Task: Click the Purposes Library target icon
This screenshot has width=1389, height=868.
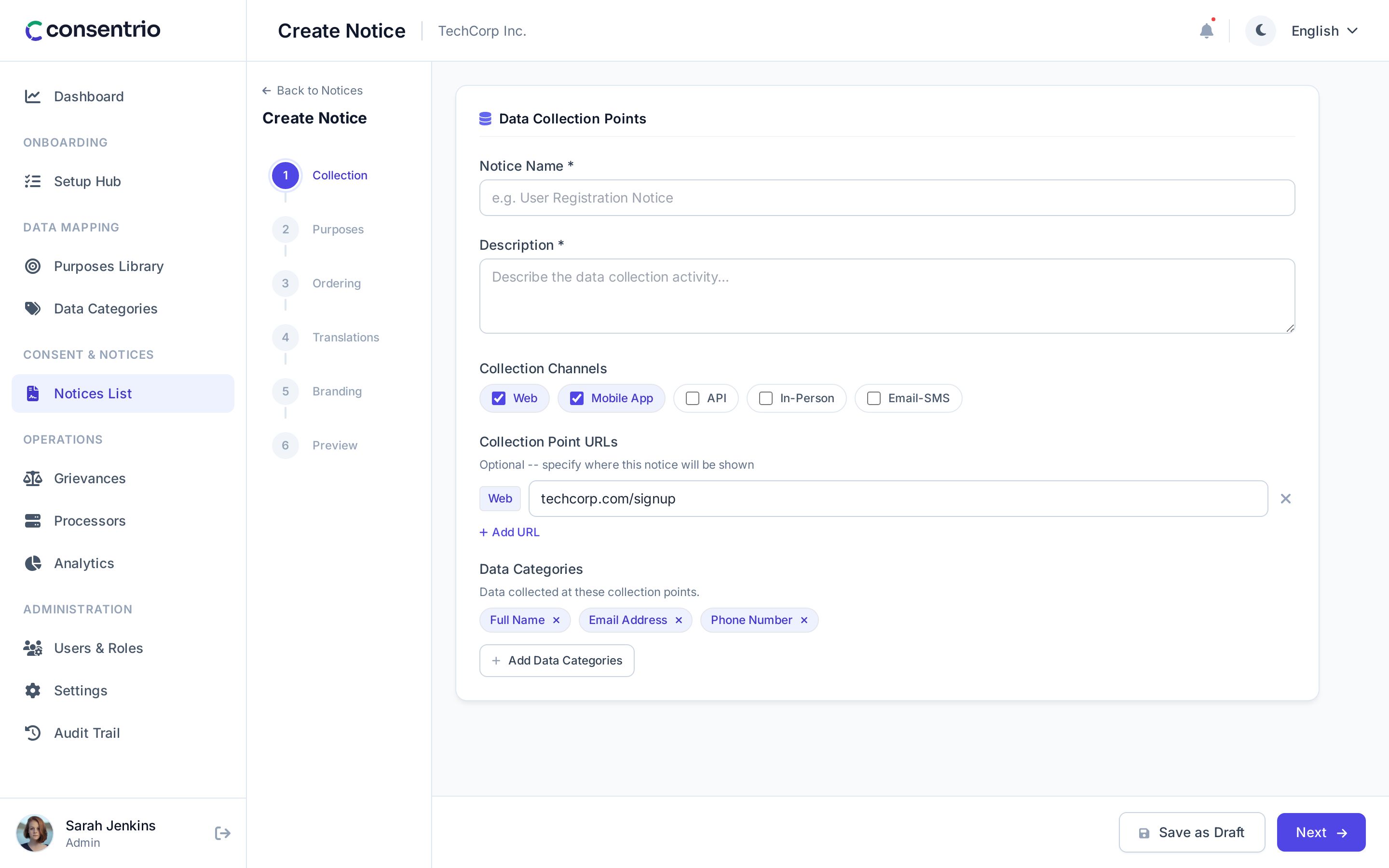Action: [x=33, y=266]
